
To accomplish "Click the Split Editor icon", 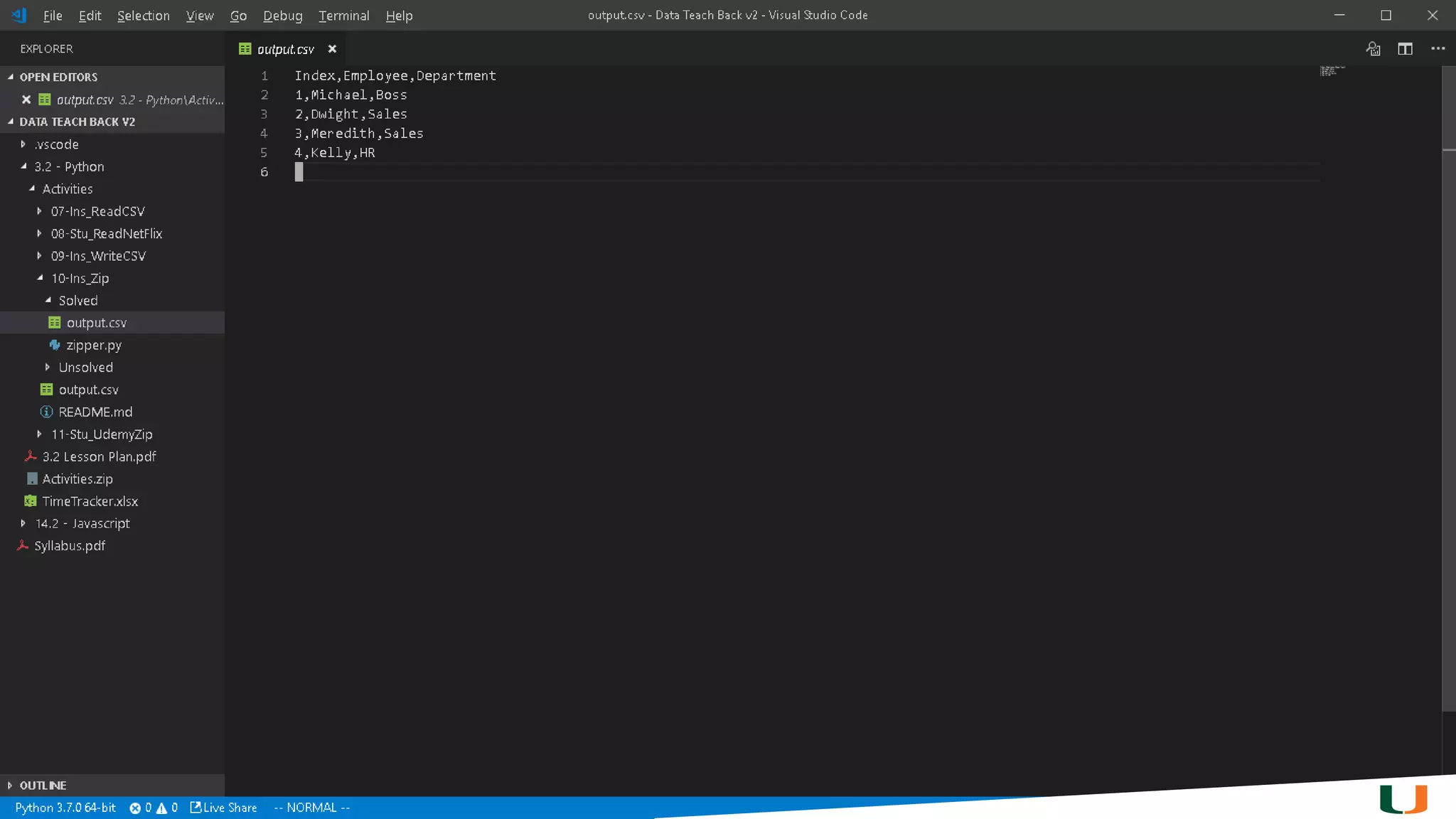I will coord(1405,48).
